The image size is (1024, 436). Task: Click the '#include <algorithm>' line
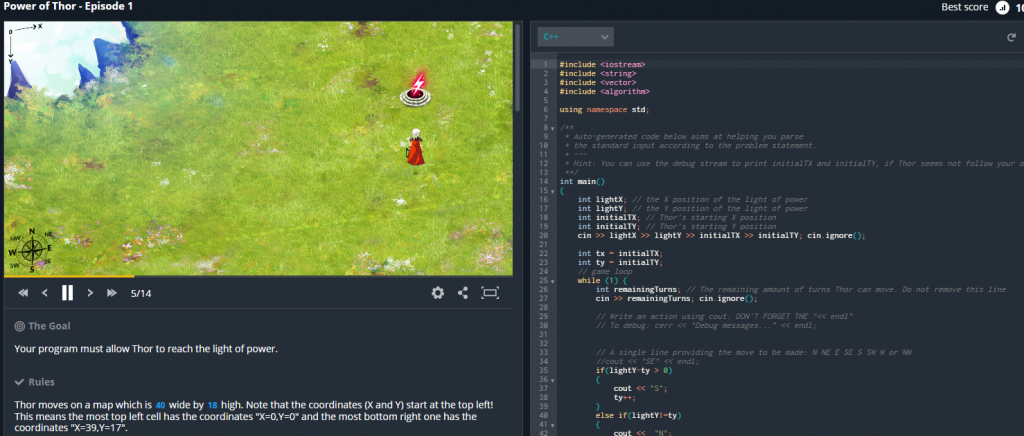tap(605, 91)
